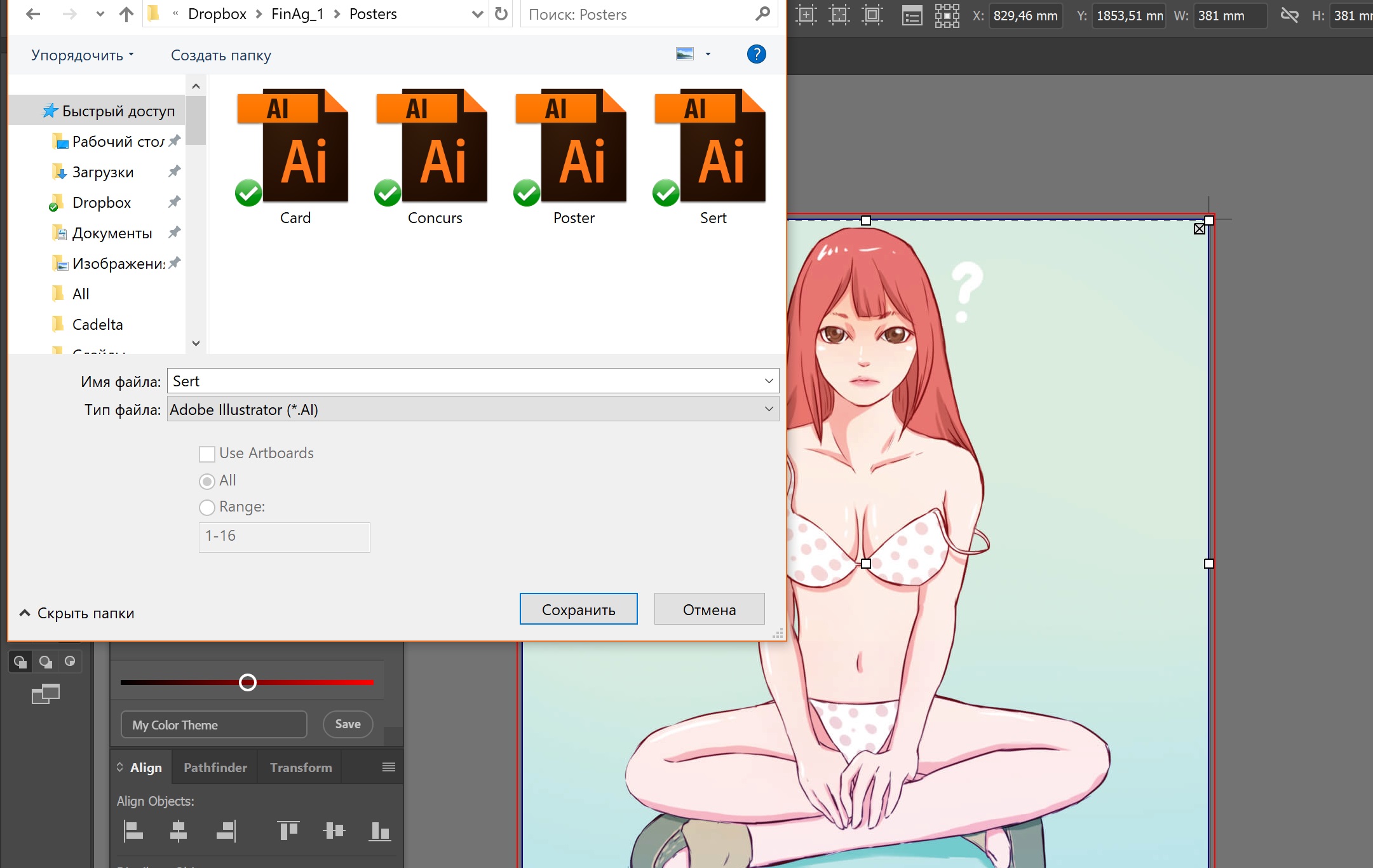
Task: Adjust the red color theme slider
Action: click(x=247, y=682)
